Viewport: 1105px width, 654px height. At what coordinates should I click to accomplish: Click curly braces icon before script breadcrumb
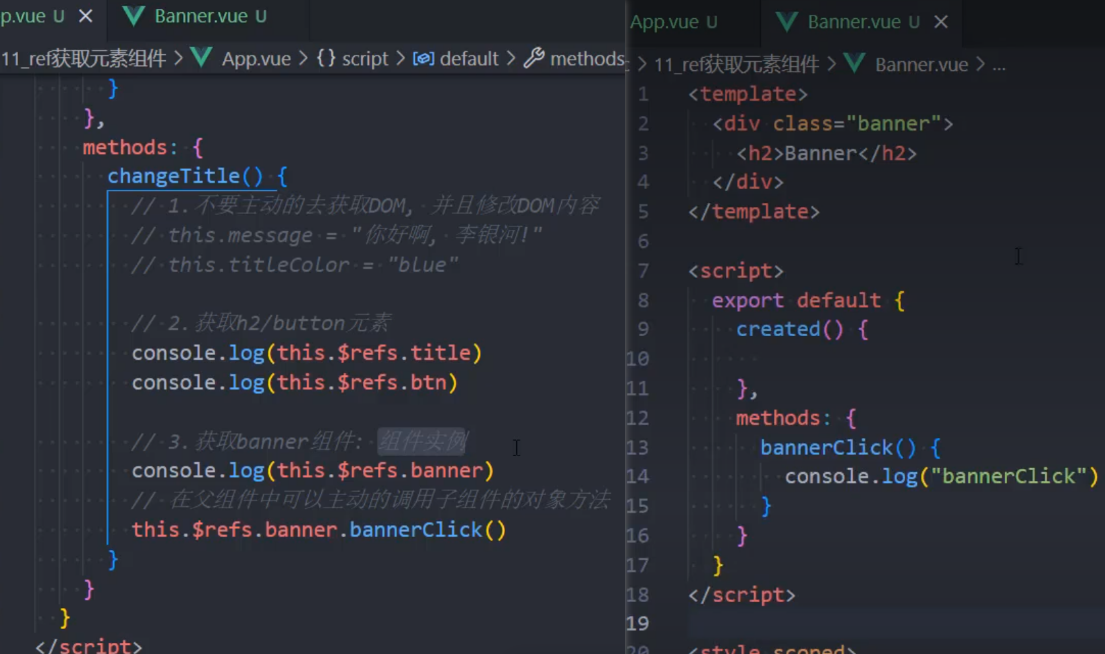click(326, 58)
